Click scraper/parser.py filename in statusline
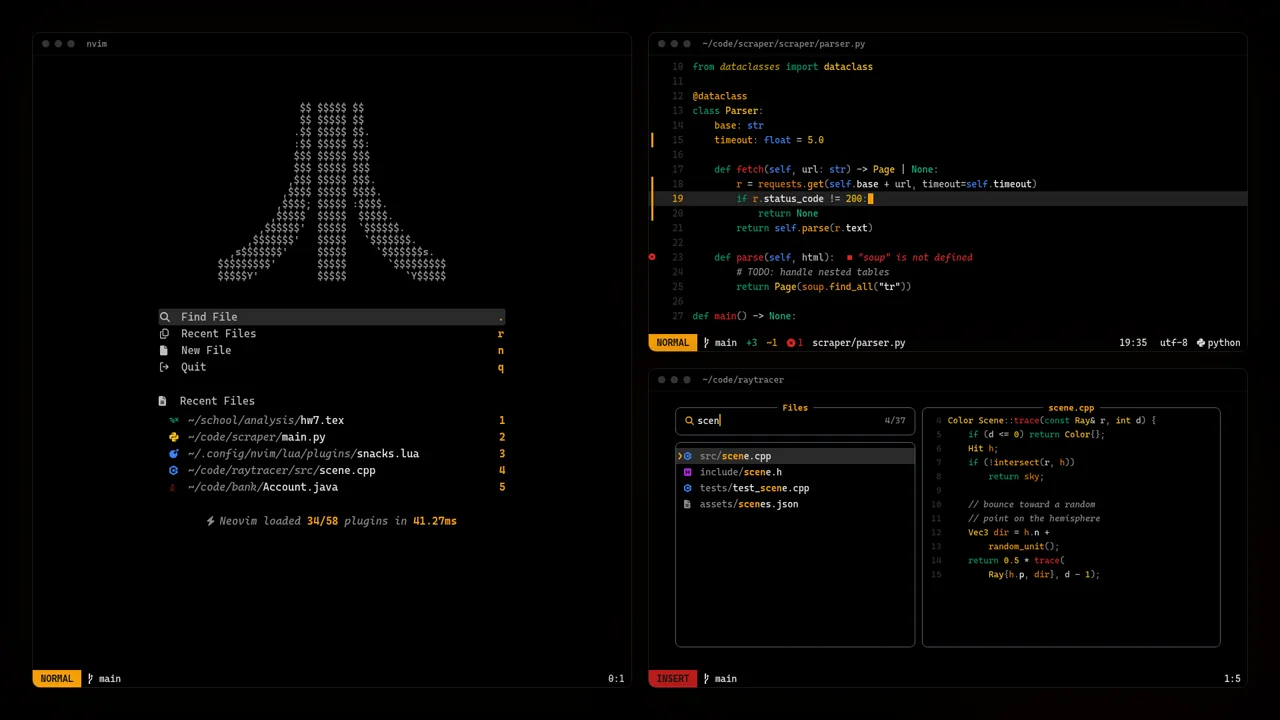This screenshot has height=720, width=1280. point(859,343)
